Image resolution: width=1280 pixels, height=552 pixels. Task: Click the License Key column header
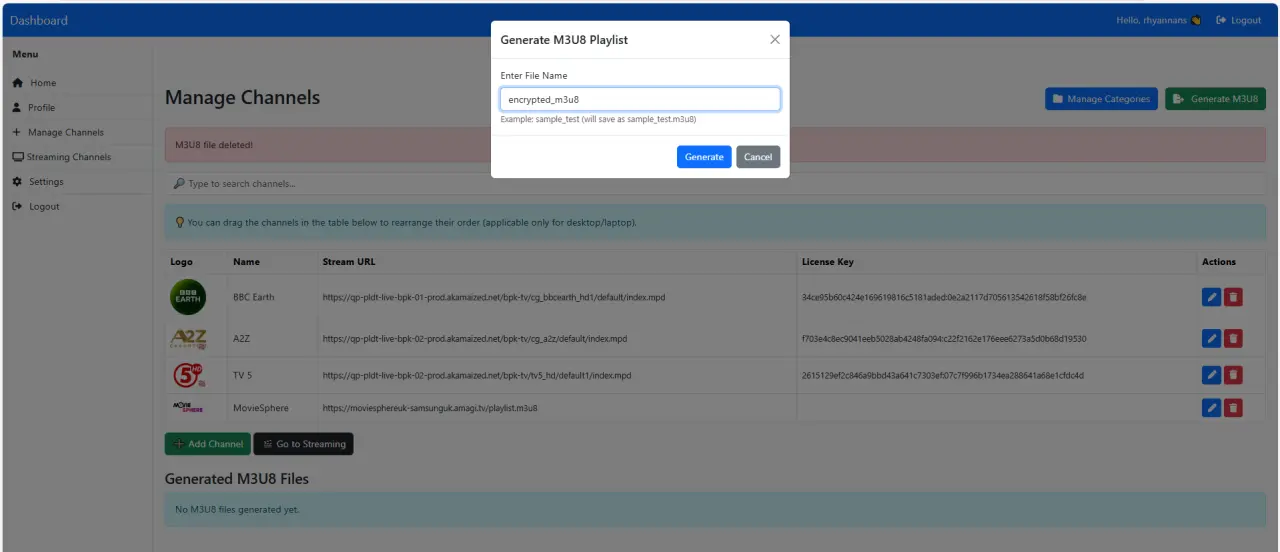coord(828,262)
